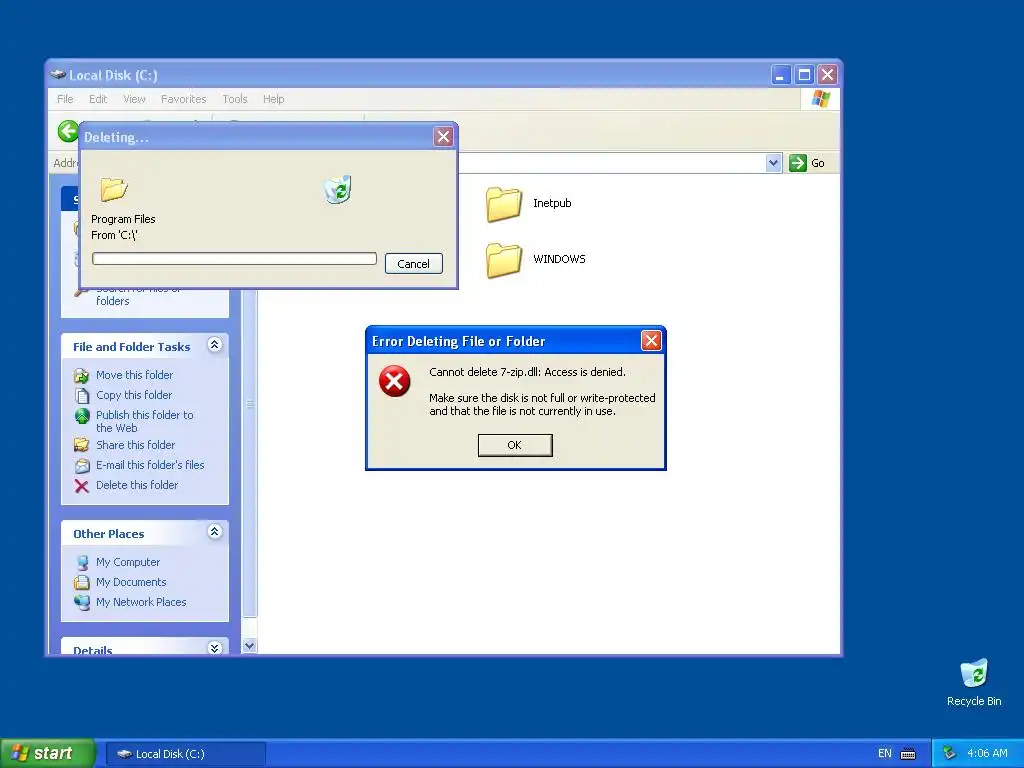Click the keyboard icon in taskbar
This screenshot has height=768, width=1024.
click(908, 754)
